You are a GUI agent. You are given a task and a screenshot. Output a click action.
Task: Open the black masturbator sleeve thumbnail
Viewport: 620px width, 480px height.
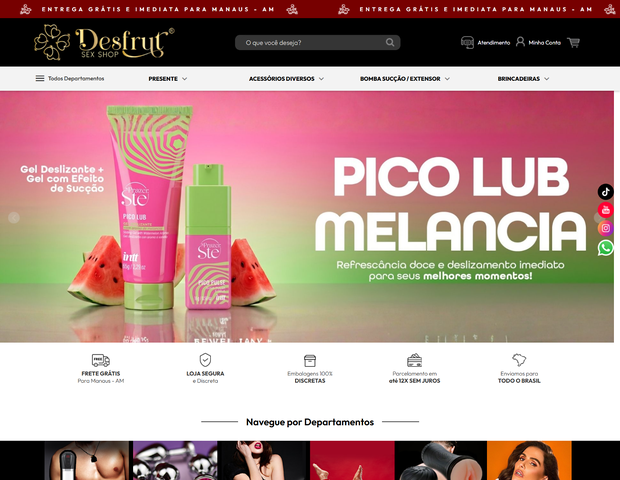(x=441, y=461)
